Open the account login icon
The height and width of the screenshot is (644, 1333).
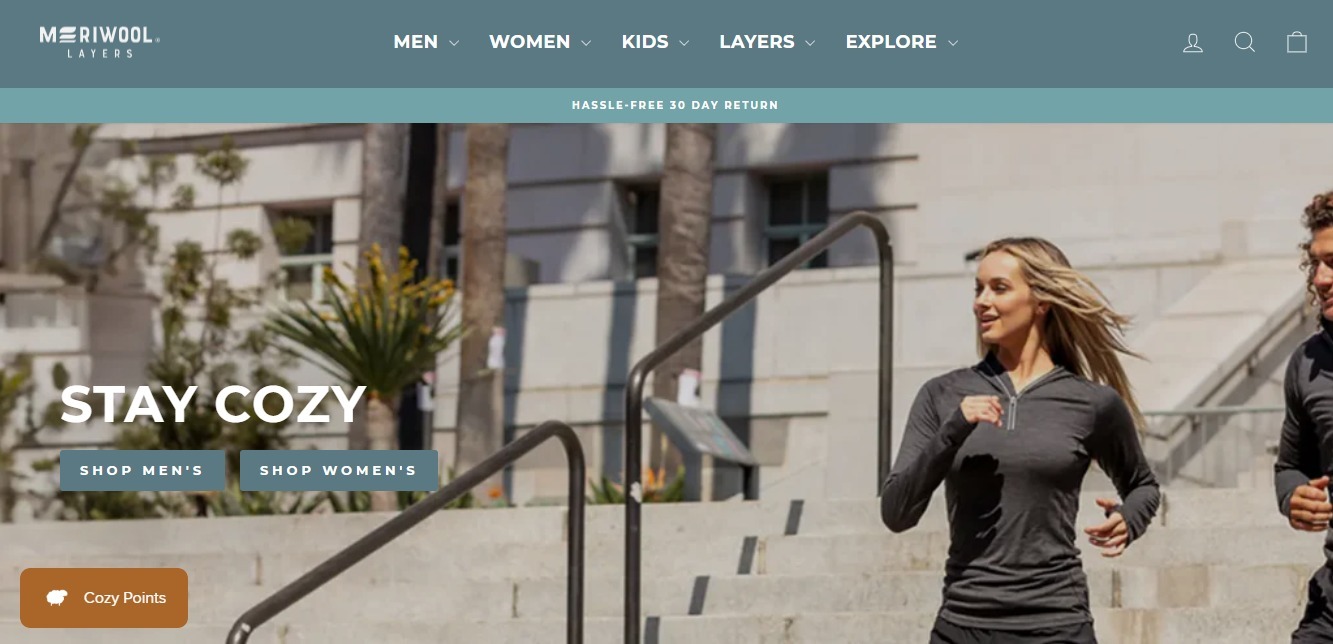coord(1192,42)
